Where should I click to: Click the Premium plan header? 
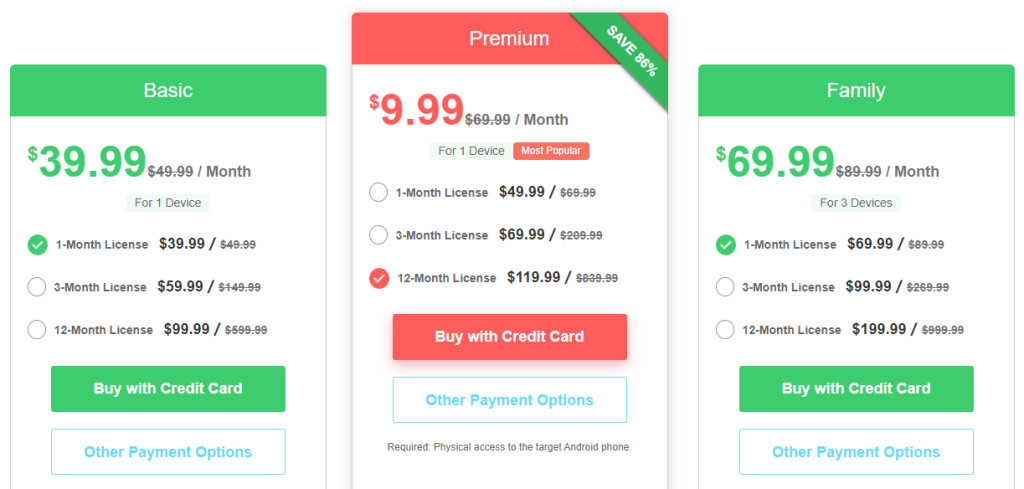[x=509, y=39]
